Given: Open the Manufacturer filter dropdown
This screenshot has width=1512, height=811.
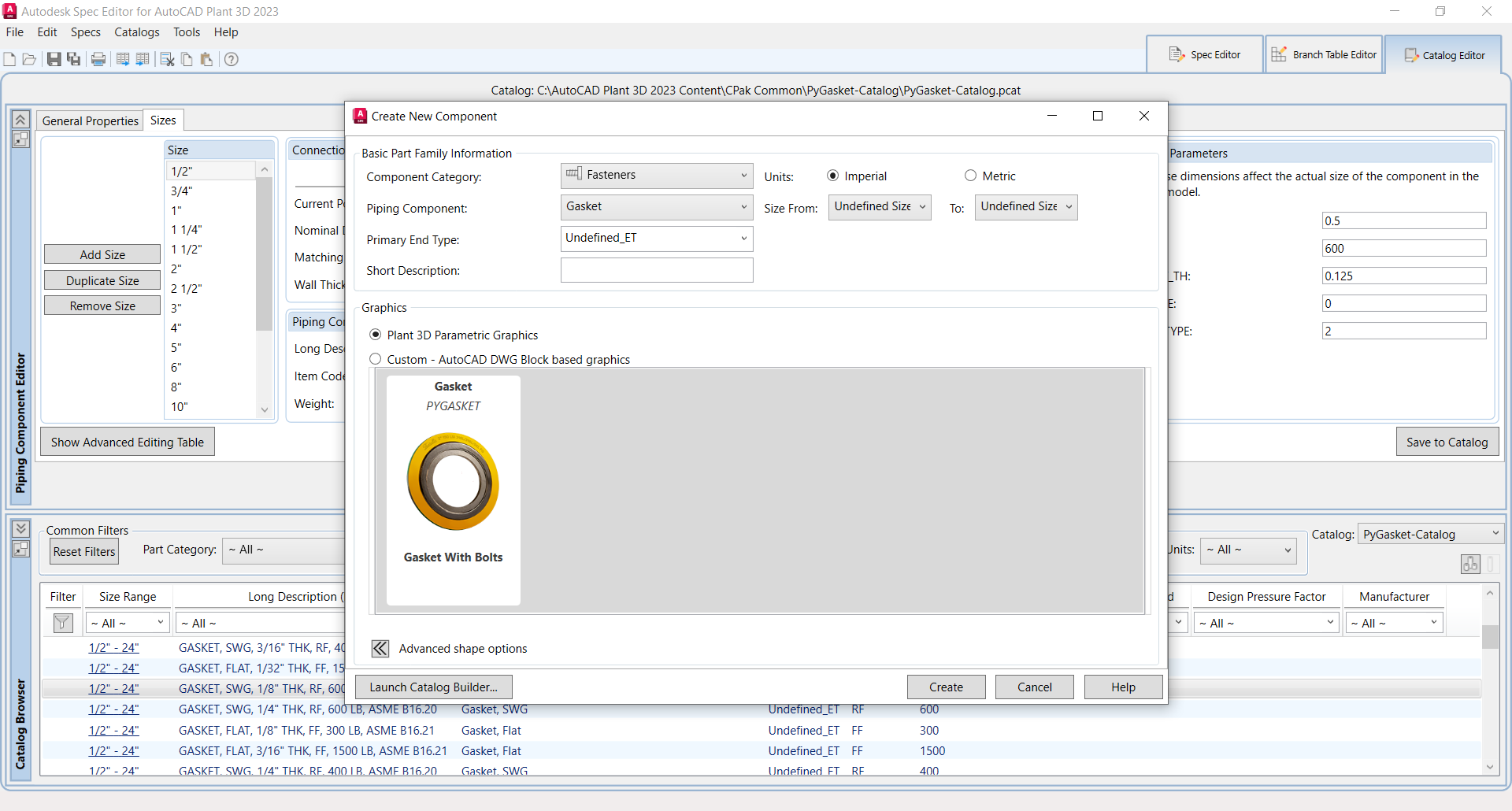Looking at the screenshot, I should [x=1394, y=623].
